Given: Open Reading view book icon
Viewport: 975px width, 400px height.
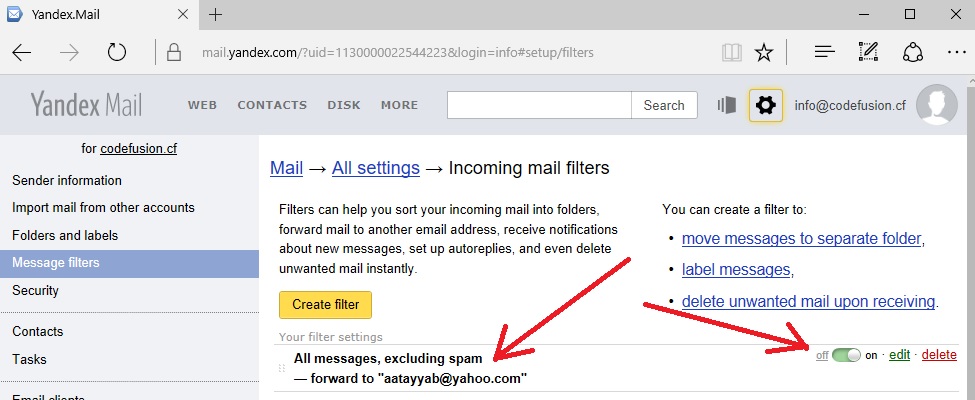Looking at the screenshot, I should 732,53.
